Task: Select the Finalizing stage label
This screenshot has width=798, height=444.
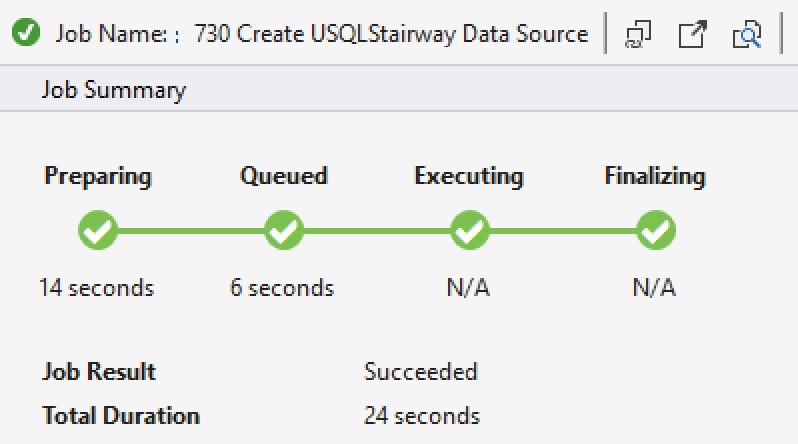Action: click(655, 177)
